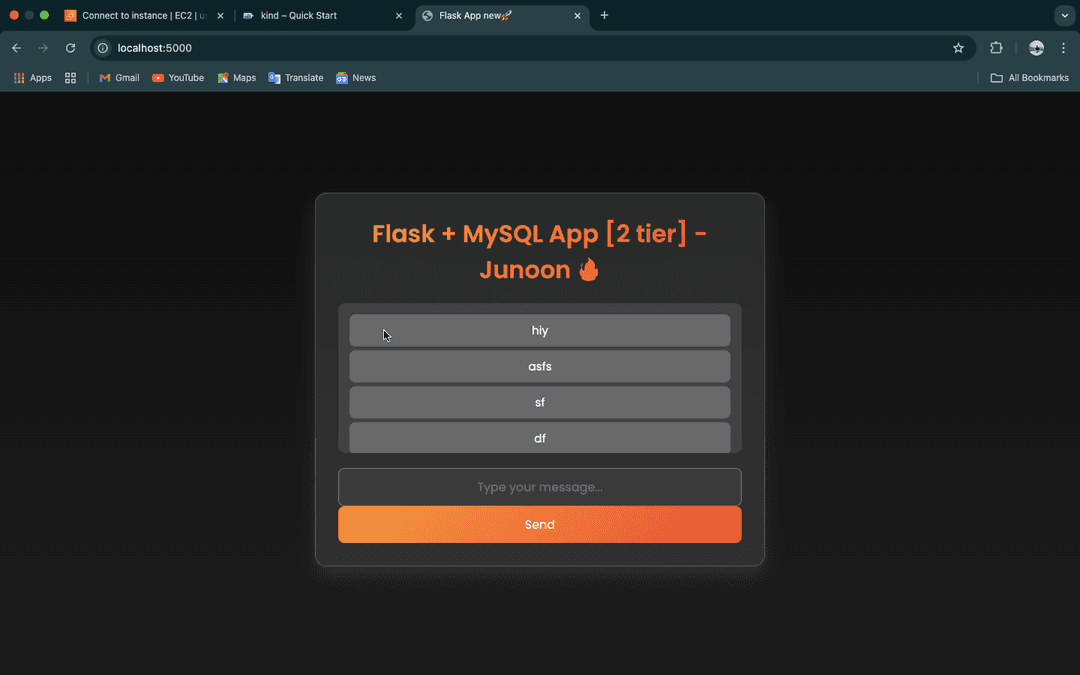Open YouTube bookmark
This screenshot has height=675, width=1080.
click(x=178, y=78)
